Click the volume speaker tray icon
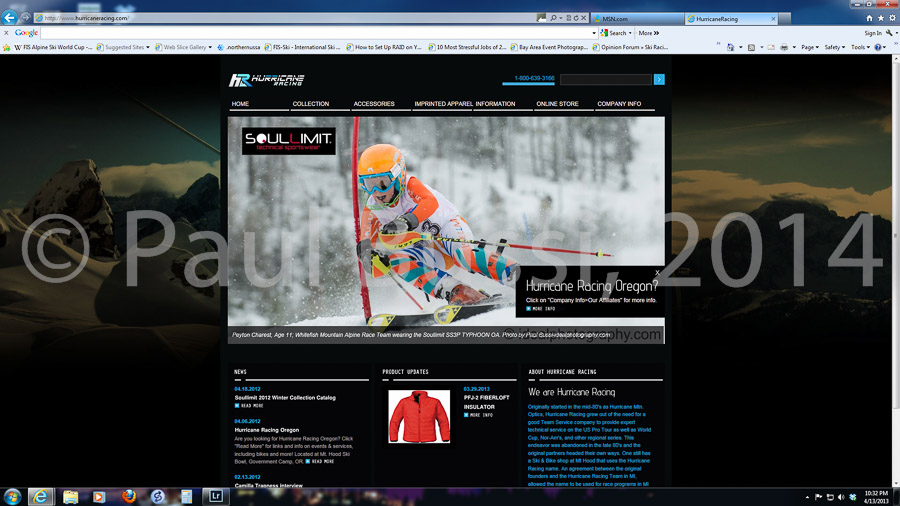 [x=841, y=497]
